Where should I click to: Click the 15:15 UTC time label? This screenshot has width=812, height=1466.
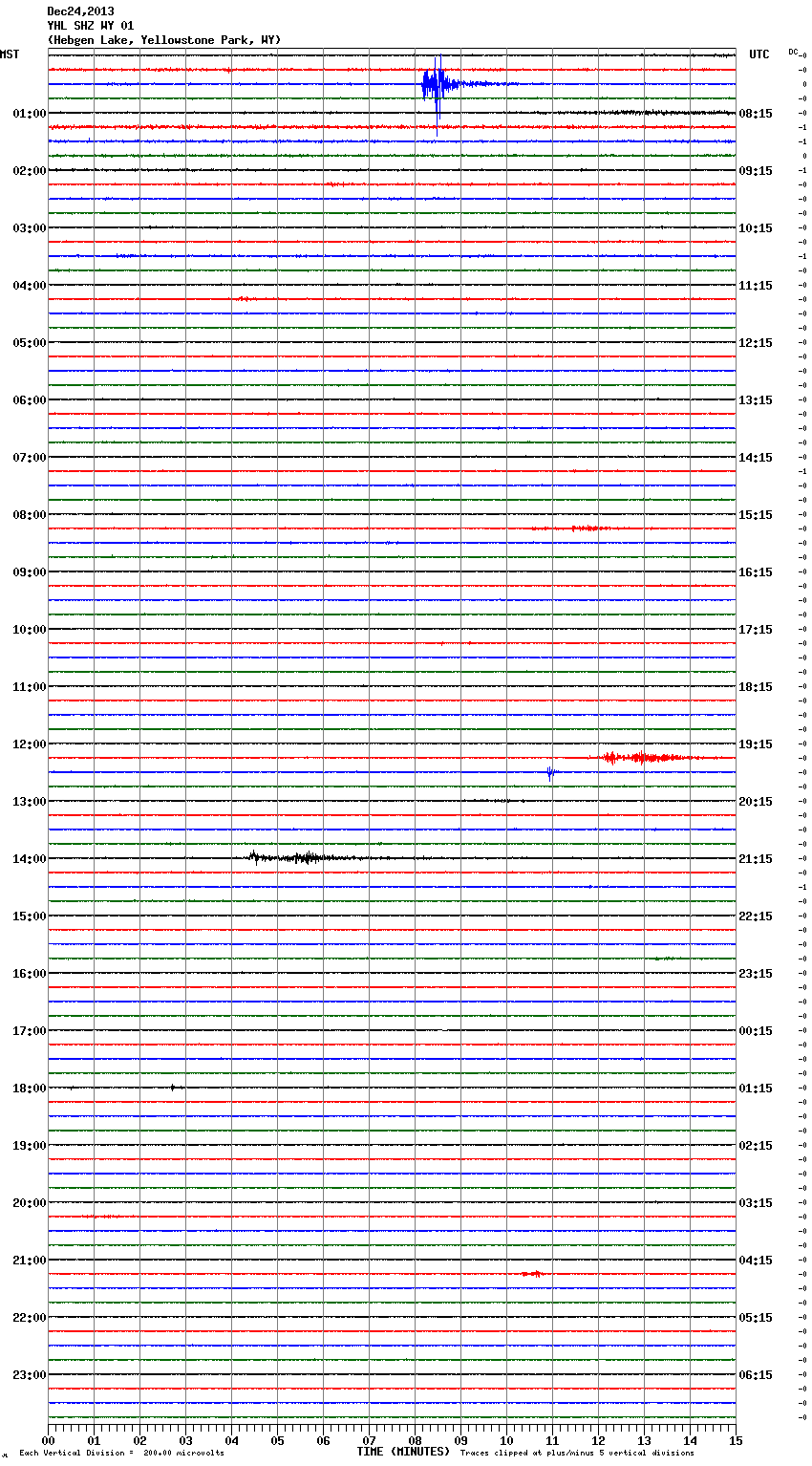[756, 515]
